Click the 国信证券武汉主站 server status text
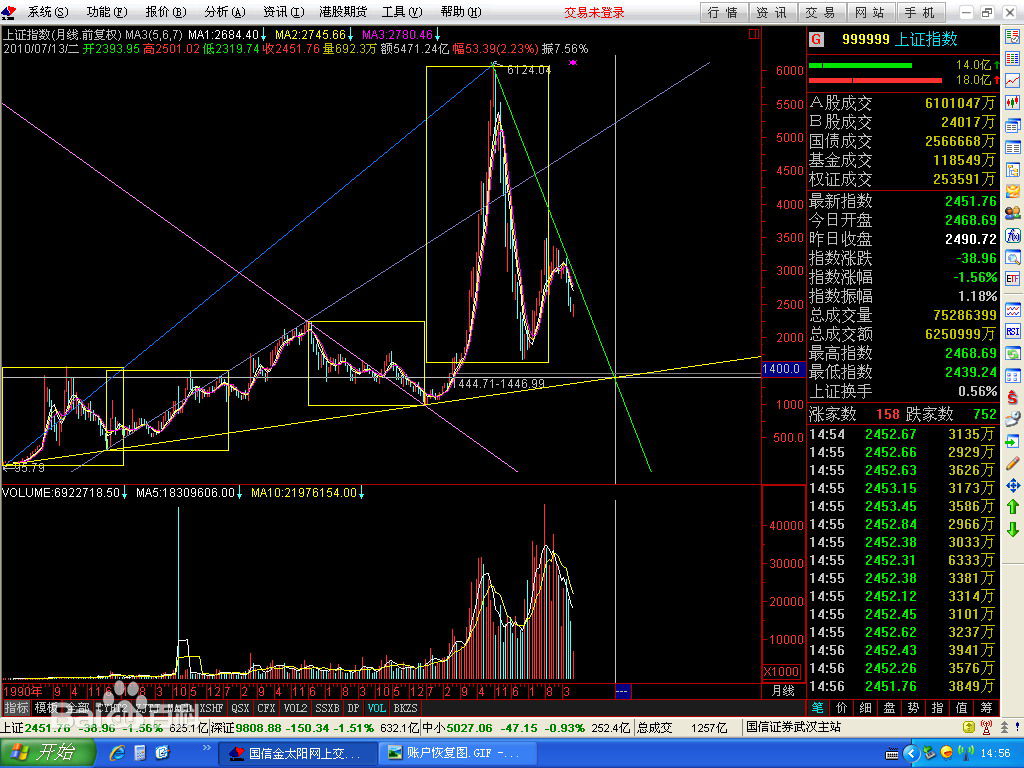This screenshot has width=1024, height=768. (794, 727)
